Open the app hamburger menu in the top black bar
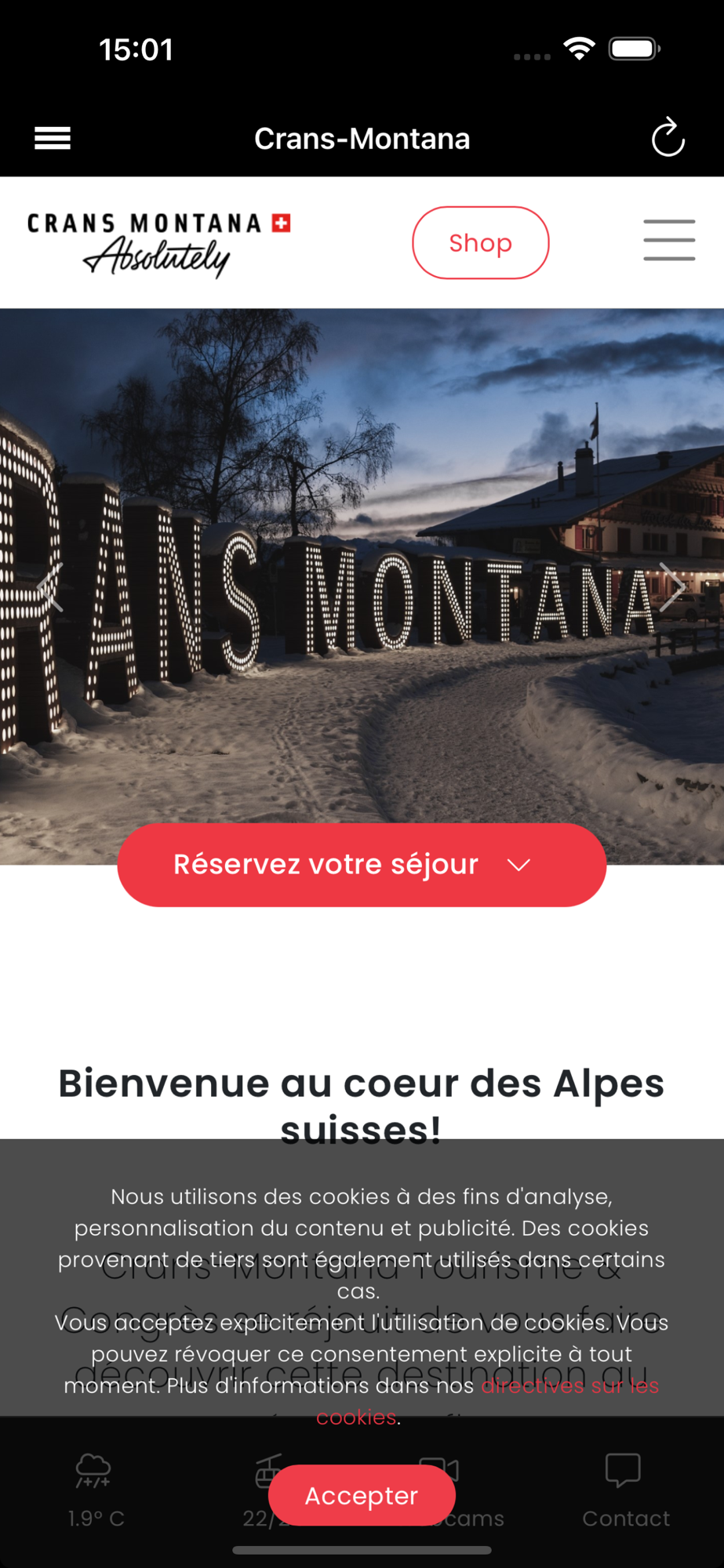This screenshot has height=1568, width=724. (53, 139)
